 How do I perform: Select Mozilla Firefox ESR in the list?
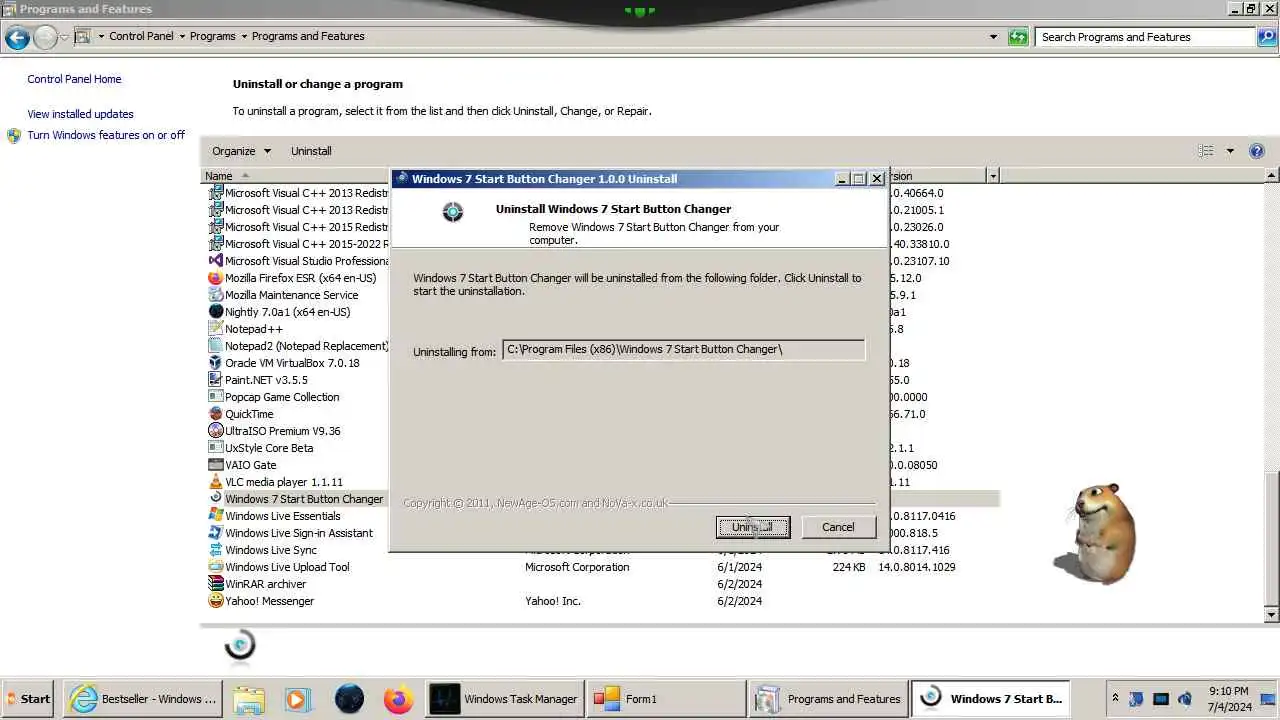300,278
